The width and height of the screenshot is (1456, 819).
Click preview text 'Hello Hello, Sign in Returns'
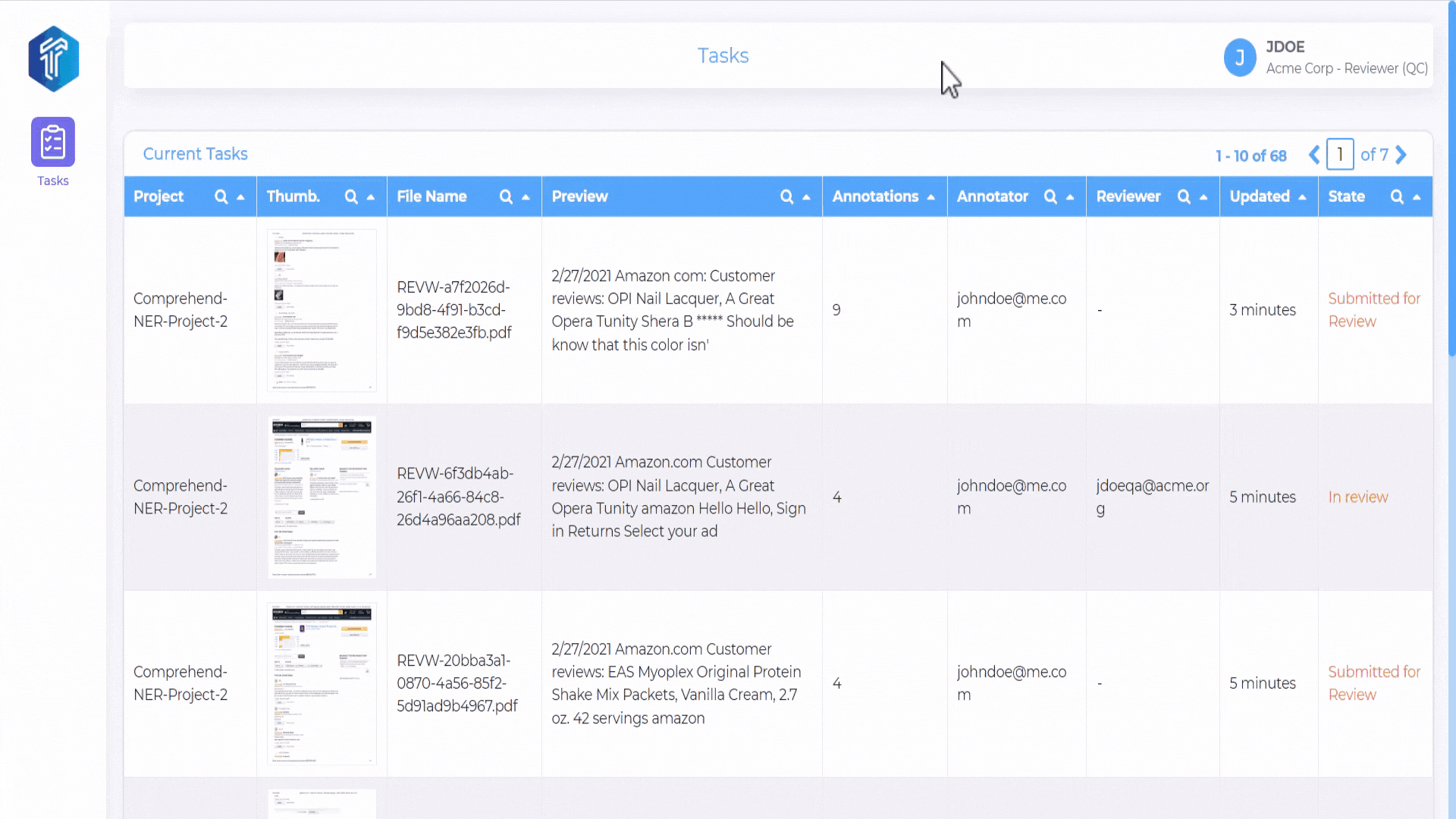679,519
